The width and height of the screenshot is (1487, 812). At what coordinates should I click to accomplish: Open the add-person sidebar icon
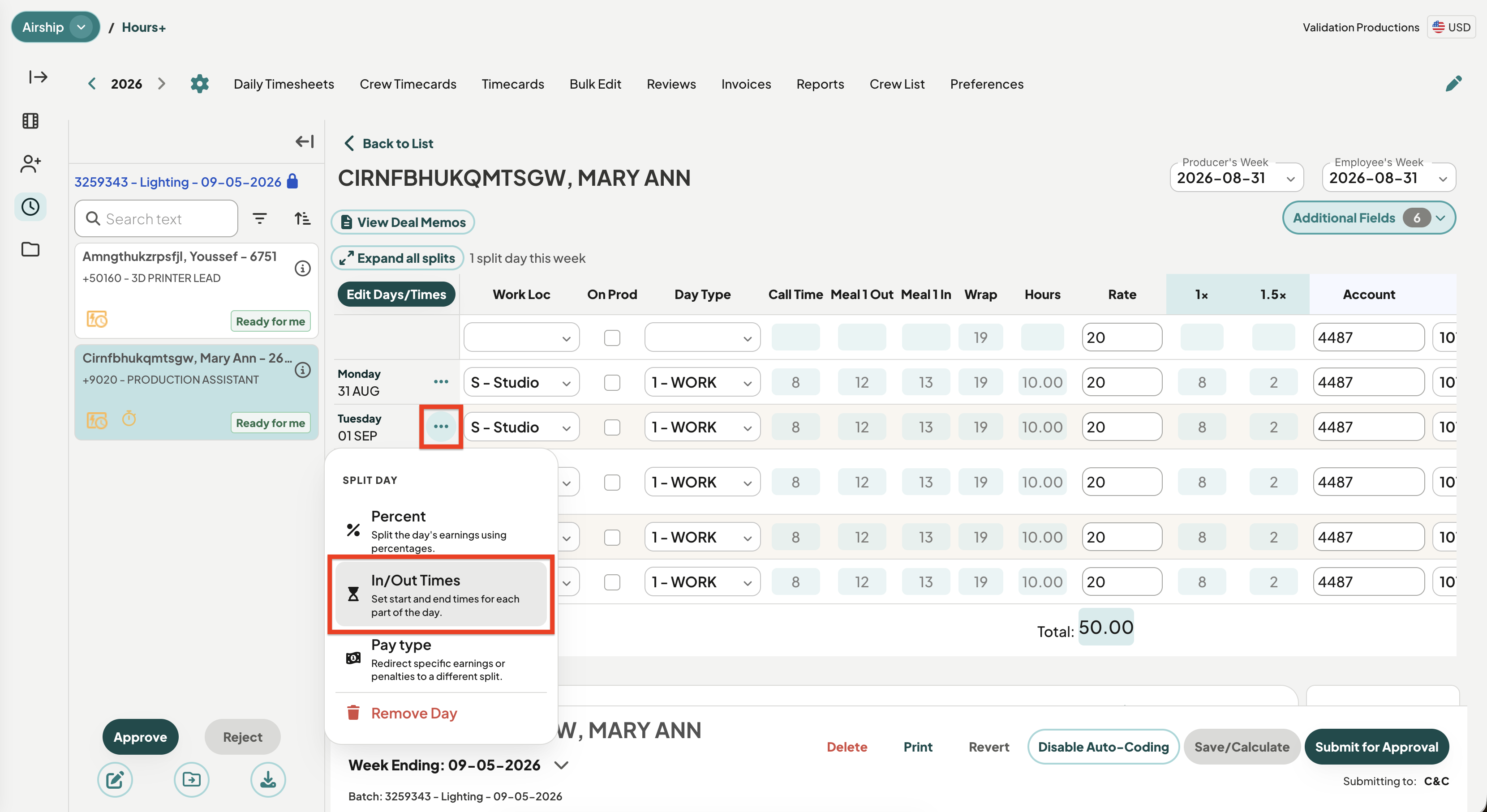[30, 164]
